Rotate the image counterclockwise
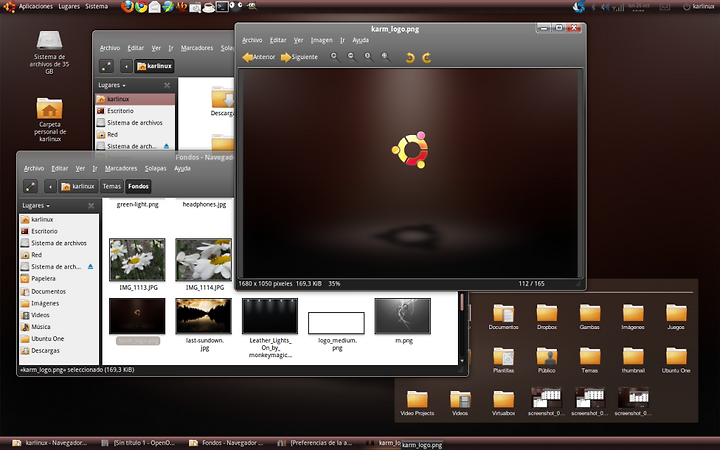This screenshot has height=450, width=720. [x=410, y=57]
